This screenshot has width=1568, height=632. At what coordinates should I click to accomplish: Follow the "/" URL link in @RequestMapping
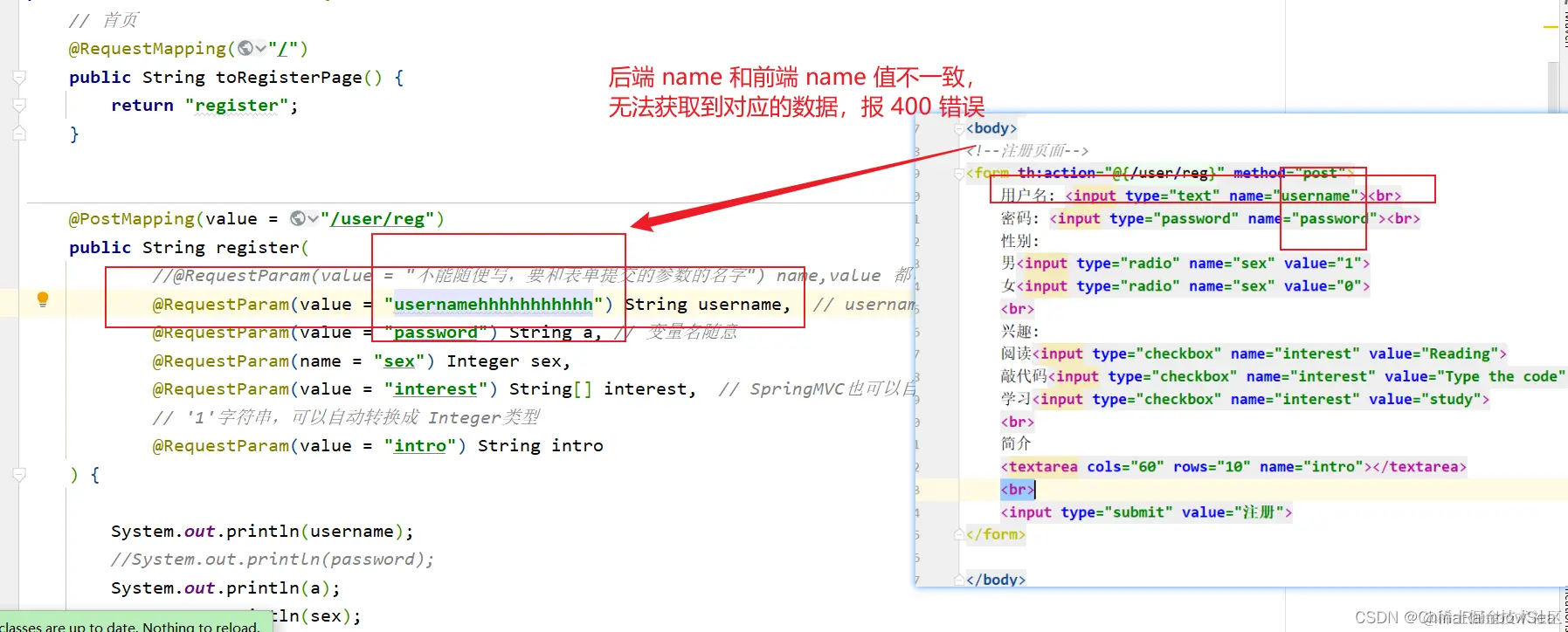coord(283,49)
